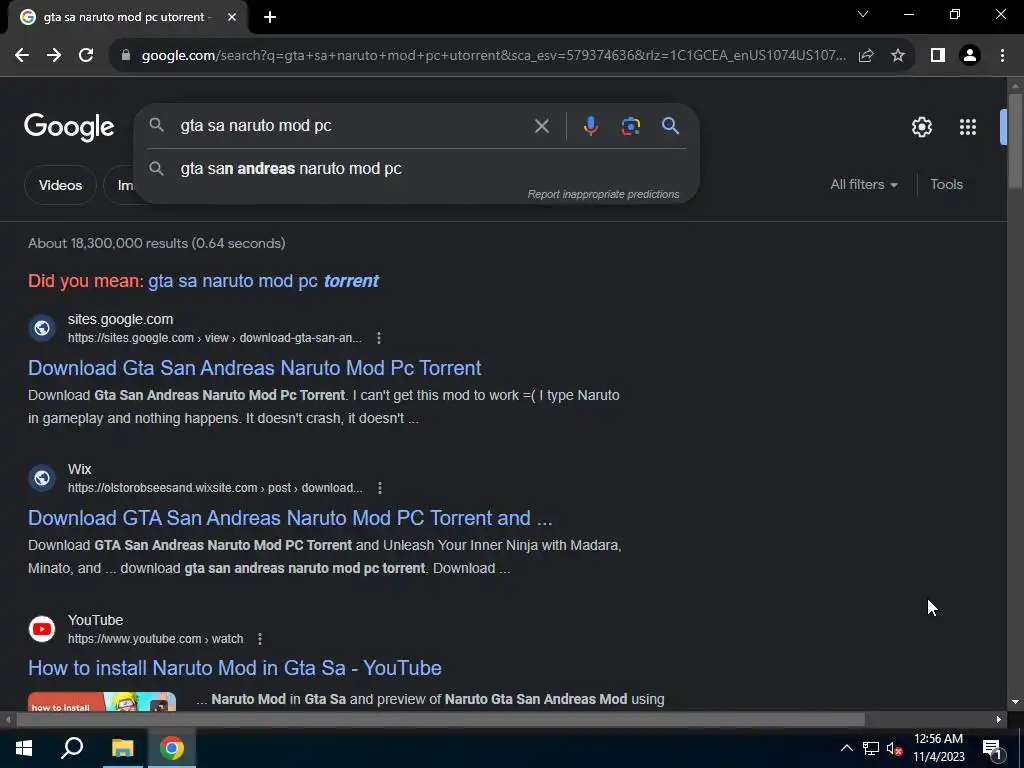Click the horizontal scrollbar at bottom

tap(440, 720)
